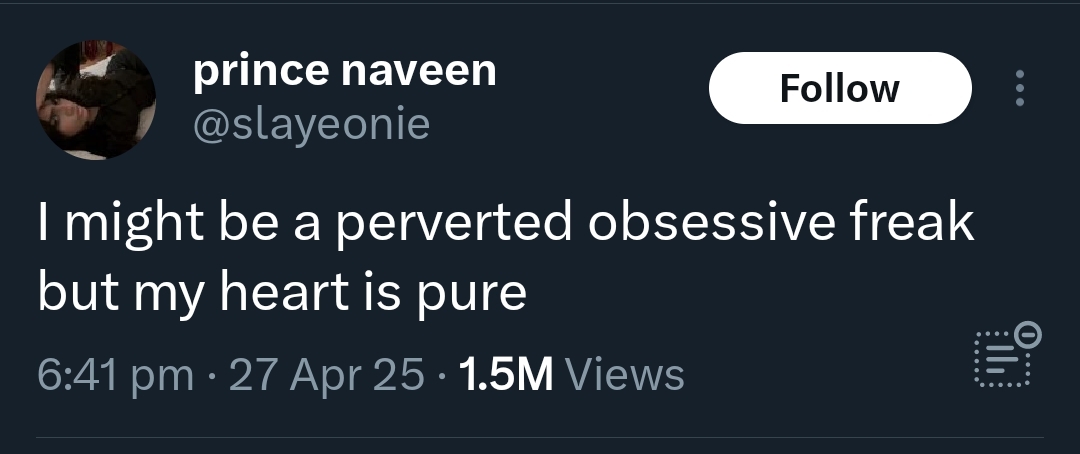Follow the @slayeonie account
This screenshot has width=1080, height=454.
839,89
